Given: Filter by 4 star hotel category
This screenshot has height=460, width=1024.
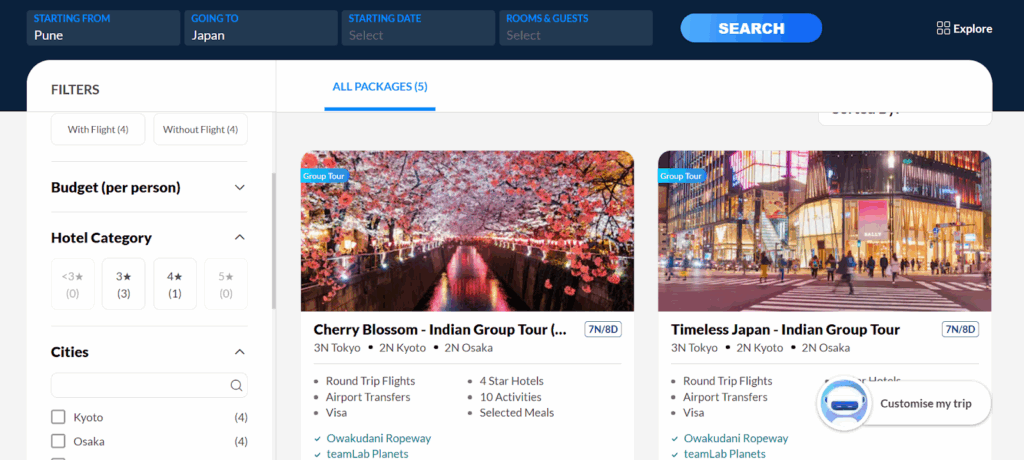Looking at the screenshot, I should pos(175,284).
